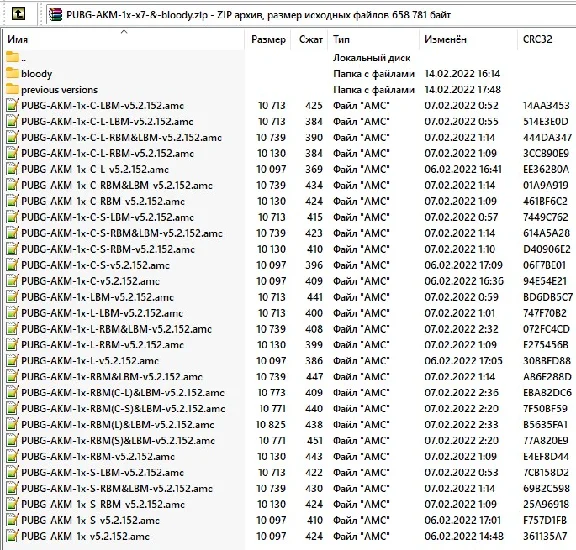Click CRC32 value F757D1FB

click(545, 521)
